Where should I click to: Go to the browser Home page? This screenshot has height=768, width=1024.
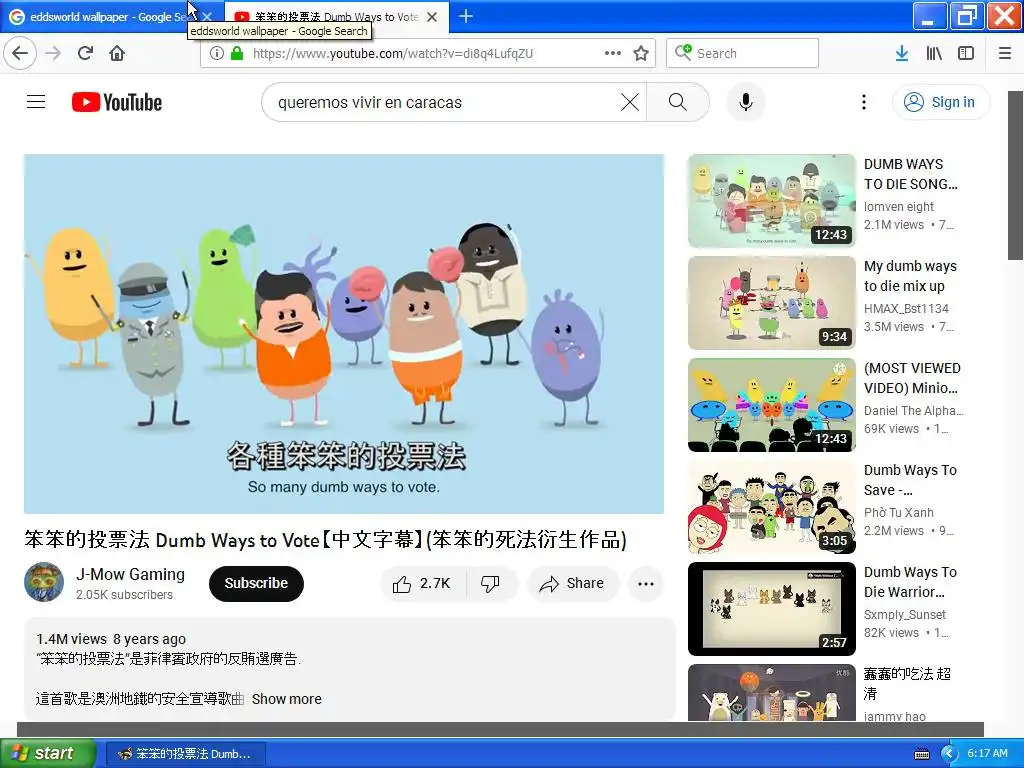pos(117,53)
